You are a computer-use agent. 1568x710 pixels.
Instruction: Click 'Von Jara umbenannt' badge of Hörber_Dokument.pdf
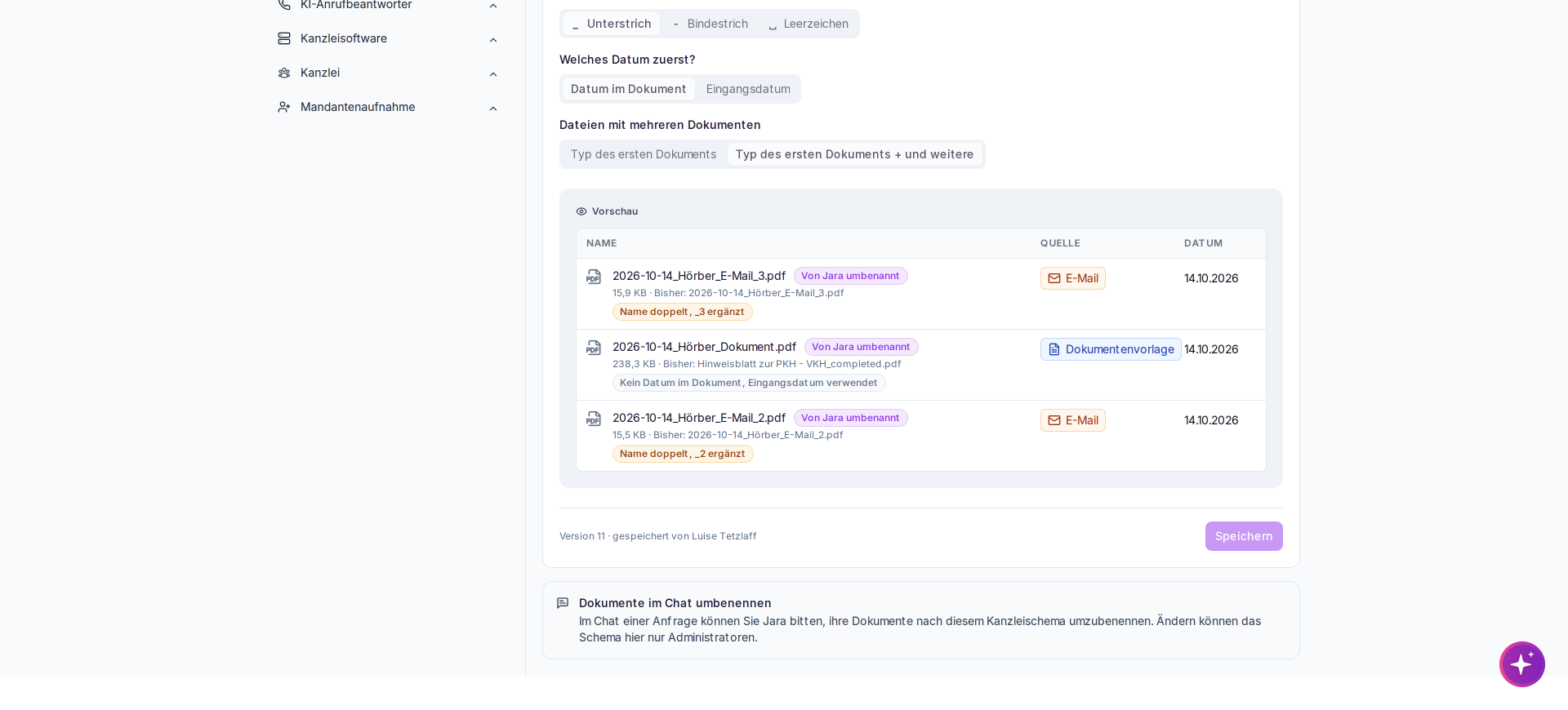coord(862,347)
